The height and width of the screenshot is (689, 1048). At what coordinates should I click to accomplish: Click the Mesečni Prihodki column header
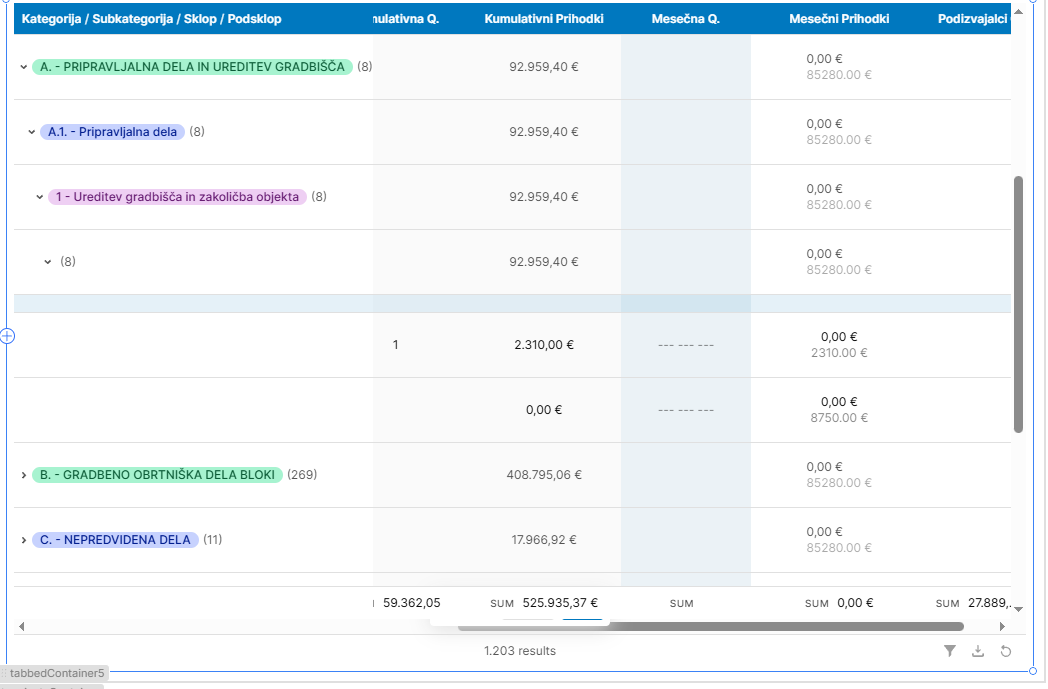point(838,19)
